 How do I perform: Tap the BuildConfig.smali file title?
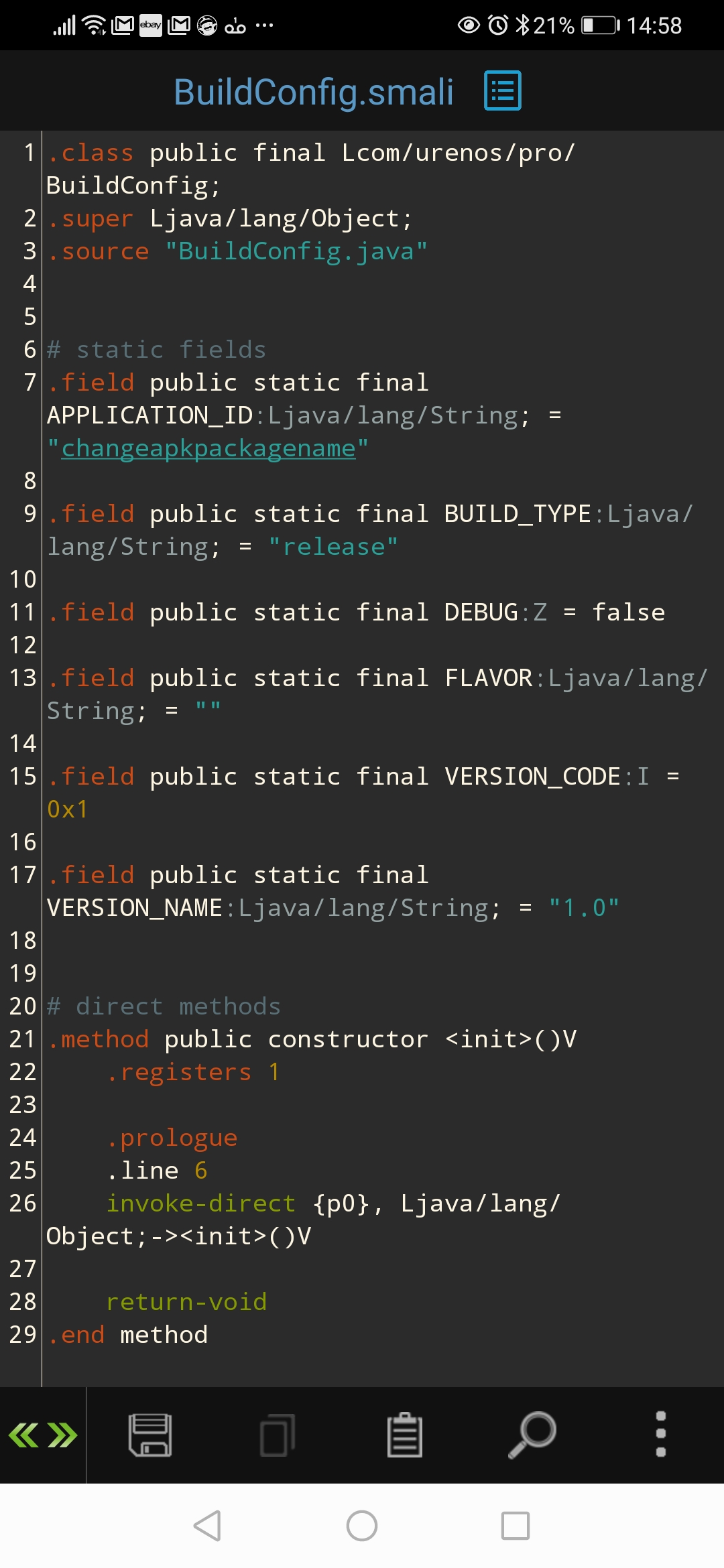(x=314, y=92)
